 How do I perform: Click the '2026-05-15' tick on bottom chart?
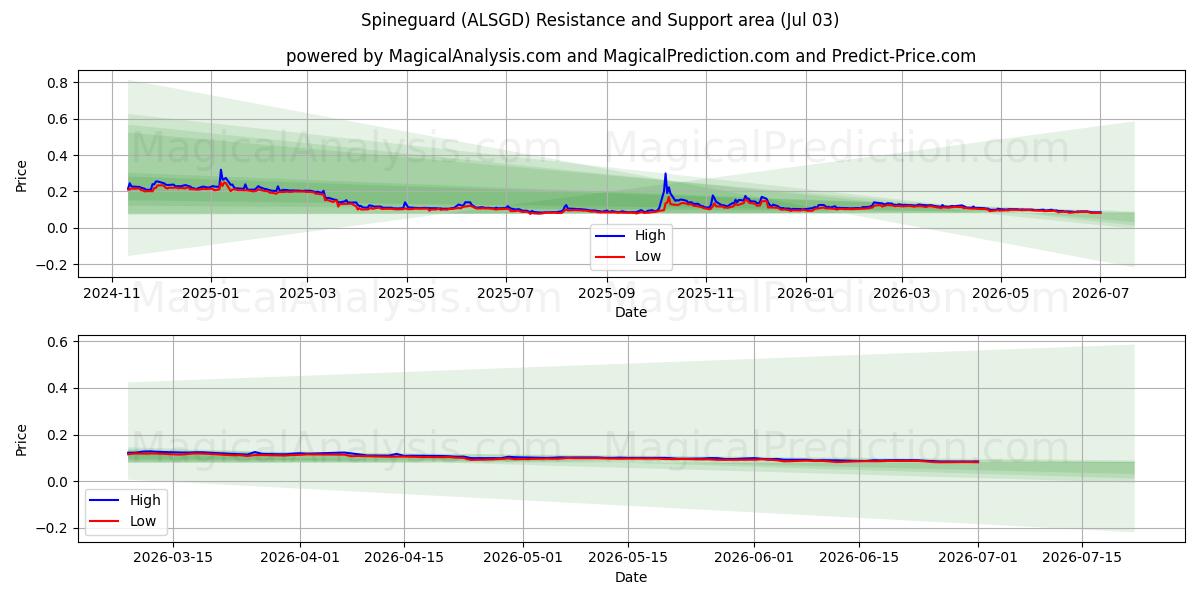628,559
